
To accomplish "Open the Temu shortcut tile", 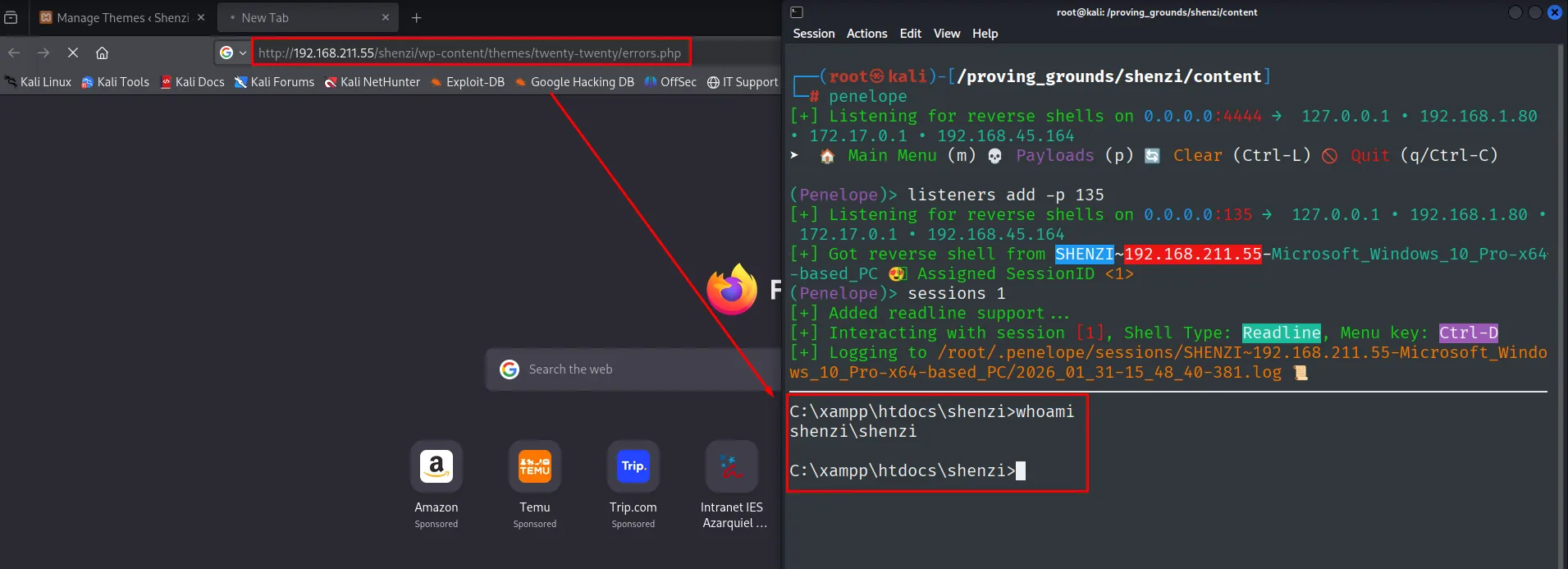I will tap(535, 485).
